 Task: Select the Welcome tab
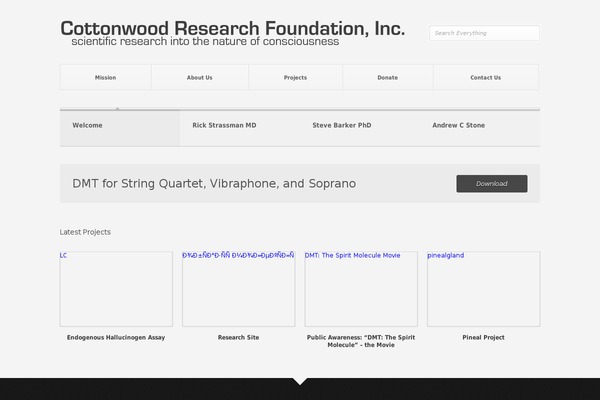(120, 128)
